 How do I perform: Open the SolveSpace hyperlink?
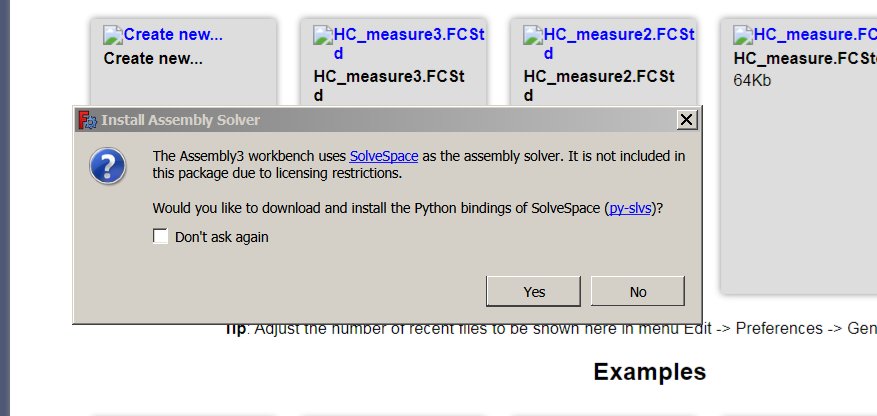383,156
